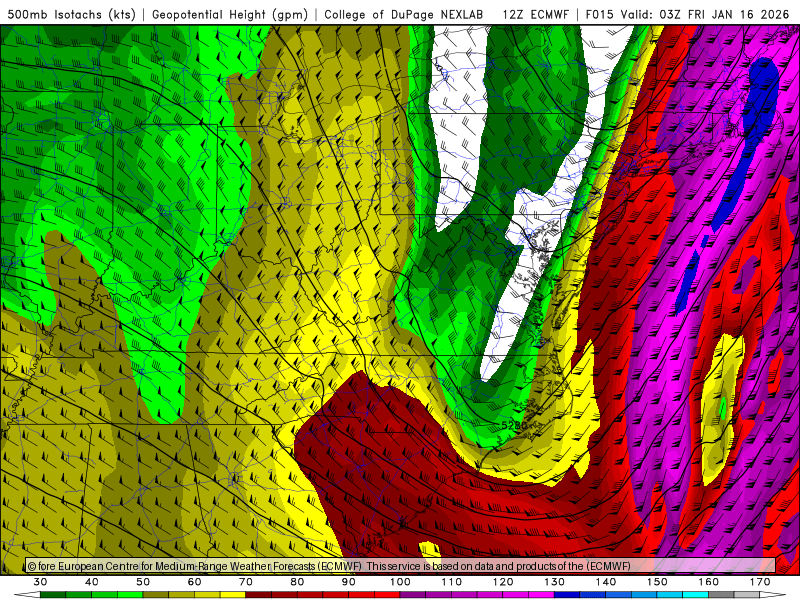
Task: Click the "120" value on the color scale
Action: [x=503, y=582]
